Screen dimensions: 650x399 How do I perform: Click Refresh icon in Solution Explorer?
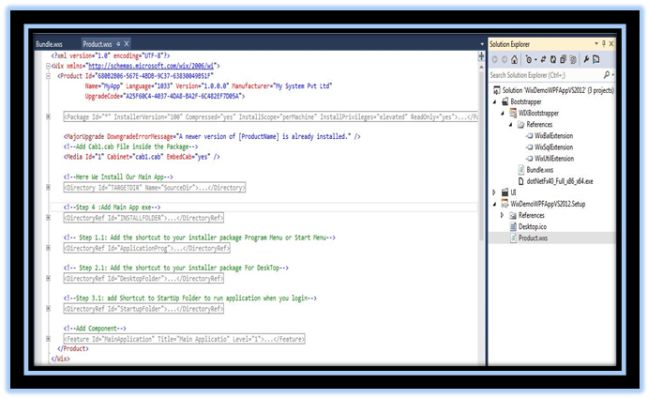tap(553, 60)
